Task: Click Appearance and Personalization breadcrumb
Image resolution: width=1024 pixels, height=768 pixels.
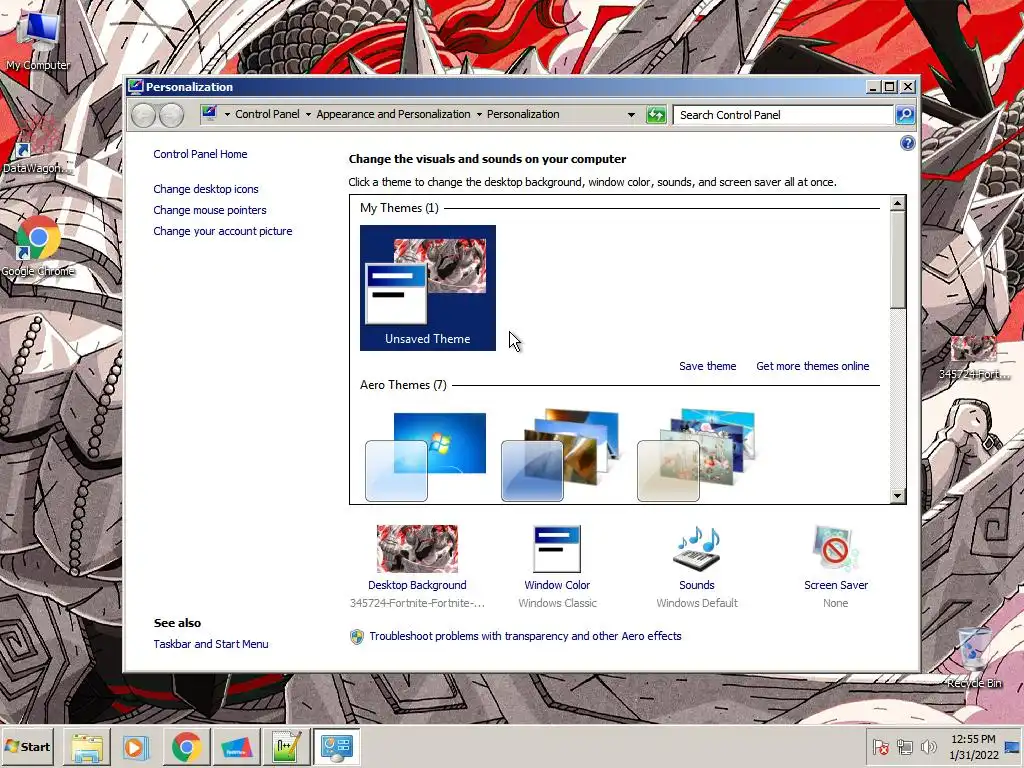Action: pos(393,114)
